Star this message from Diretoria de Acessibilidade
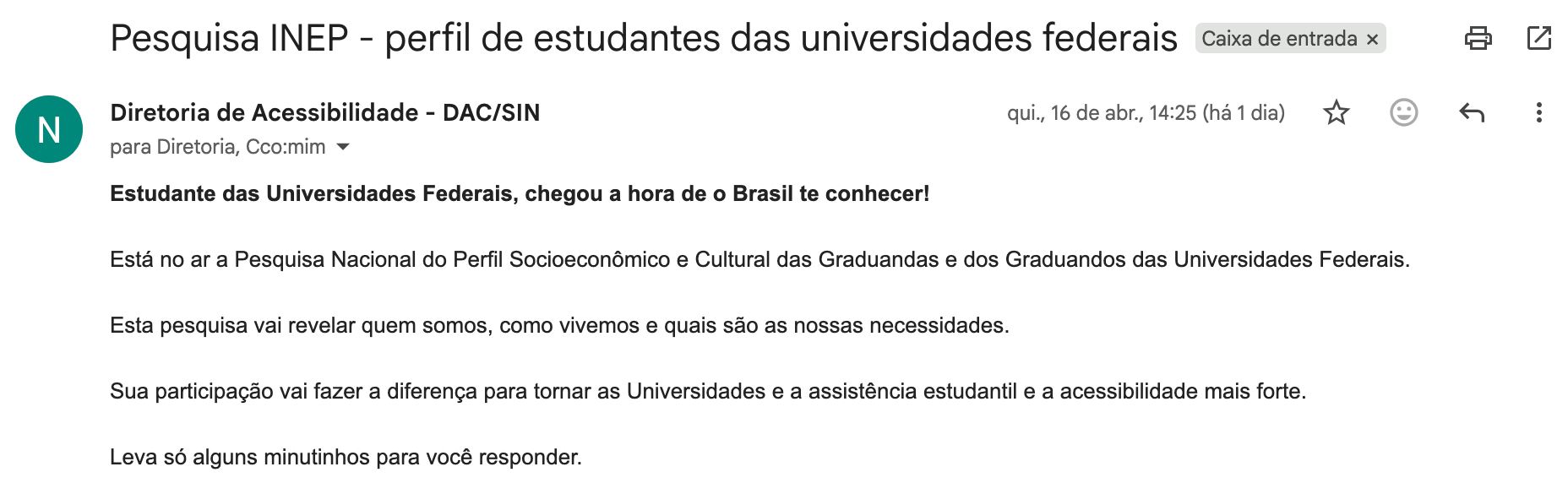This screenshot has width=1568, height=483. click(1337, 112)
